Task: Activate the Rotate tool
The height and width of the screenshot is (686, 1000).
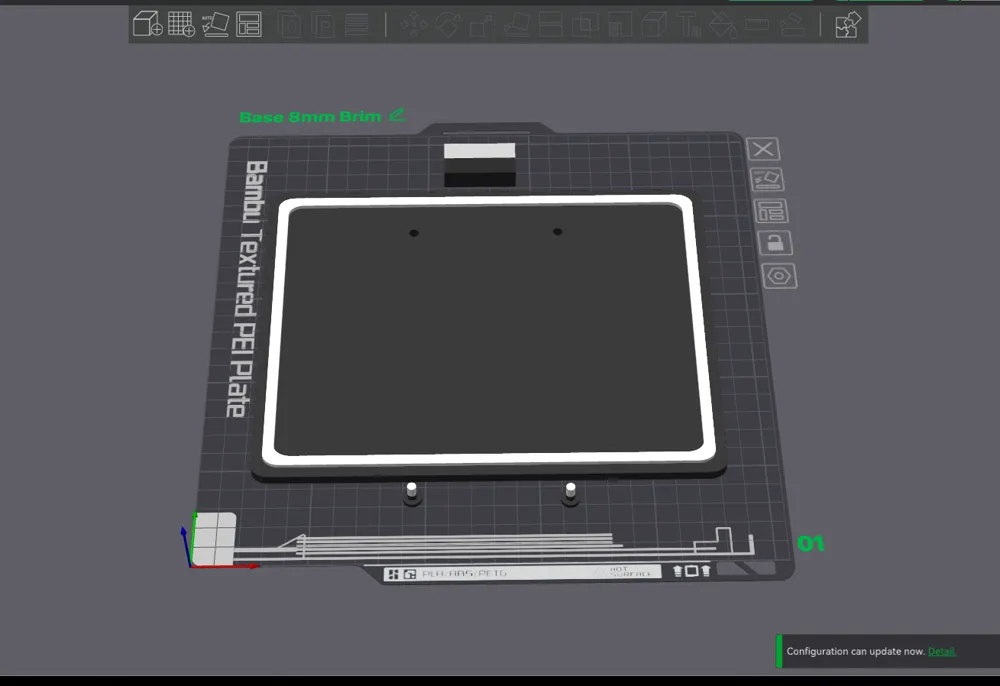Action: point(448,25)
